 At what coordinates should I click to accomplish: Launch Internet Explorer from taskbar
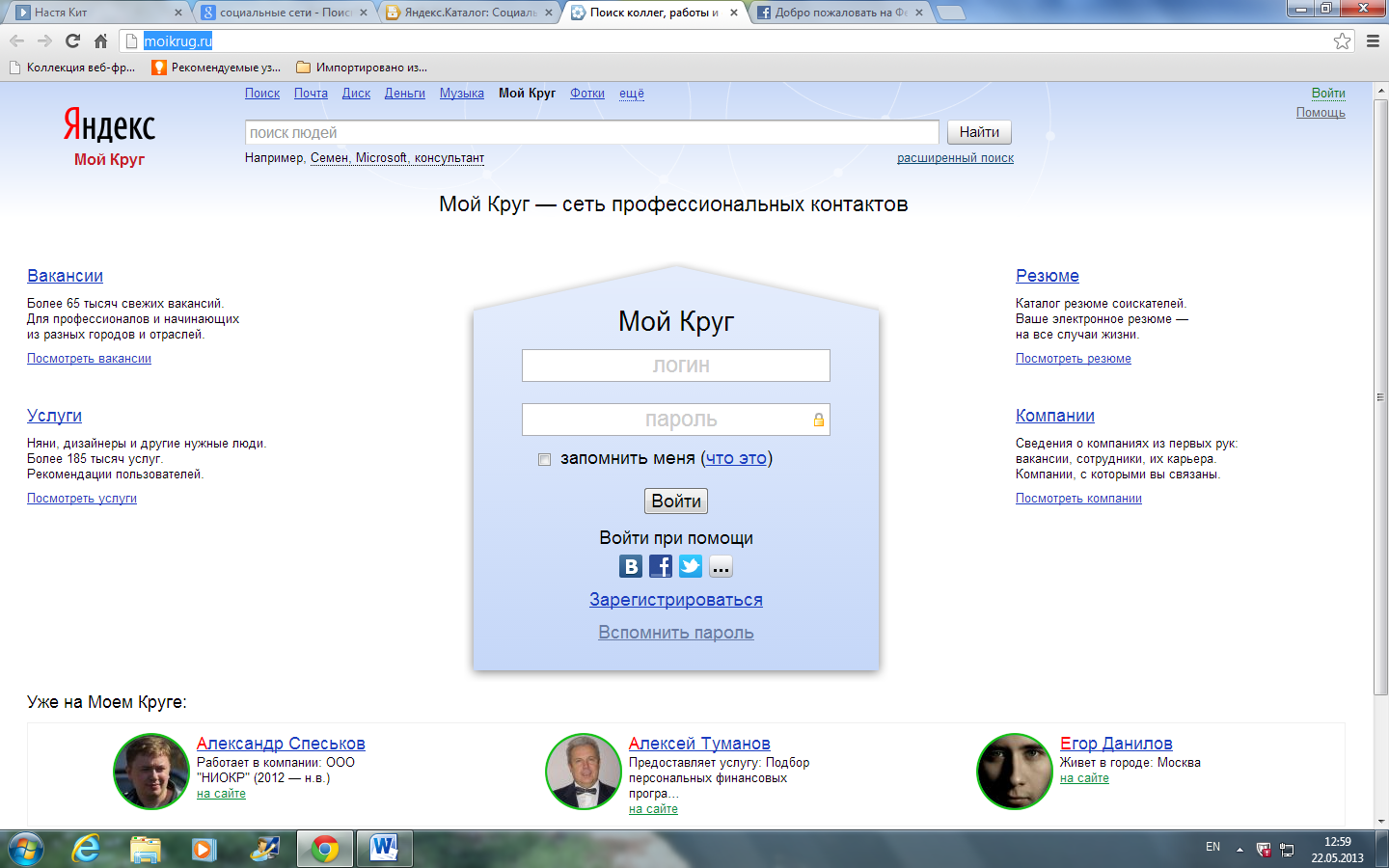(x=86, y=849)
